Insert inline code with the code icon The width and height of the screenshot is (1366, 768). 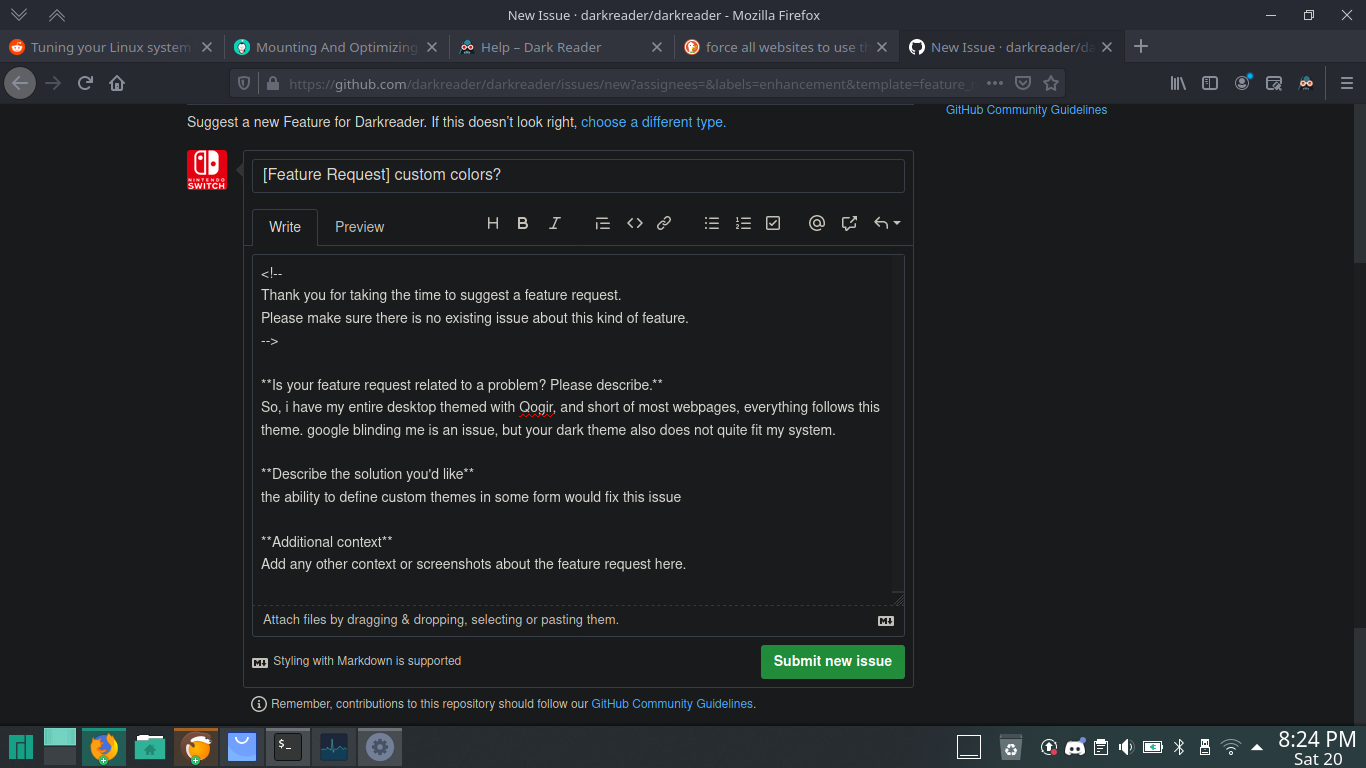point(634,223)
